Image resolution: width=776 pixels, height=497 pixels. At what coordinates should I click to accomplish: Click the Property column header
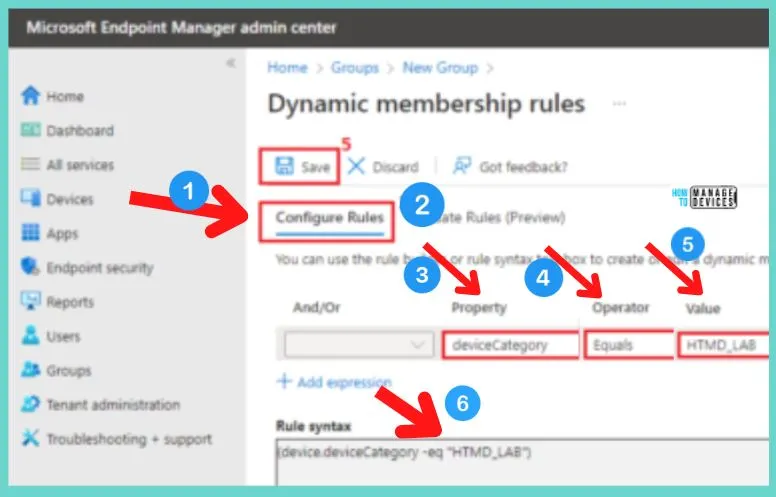click(x=479, y=308)
